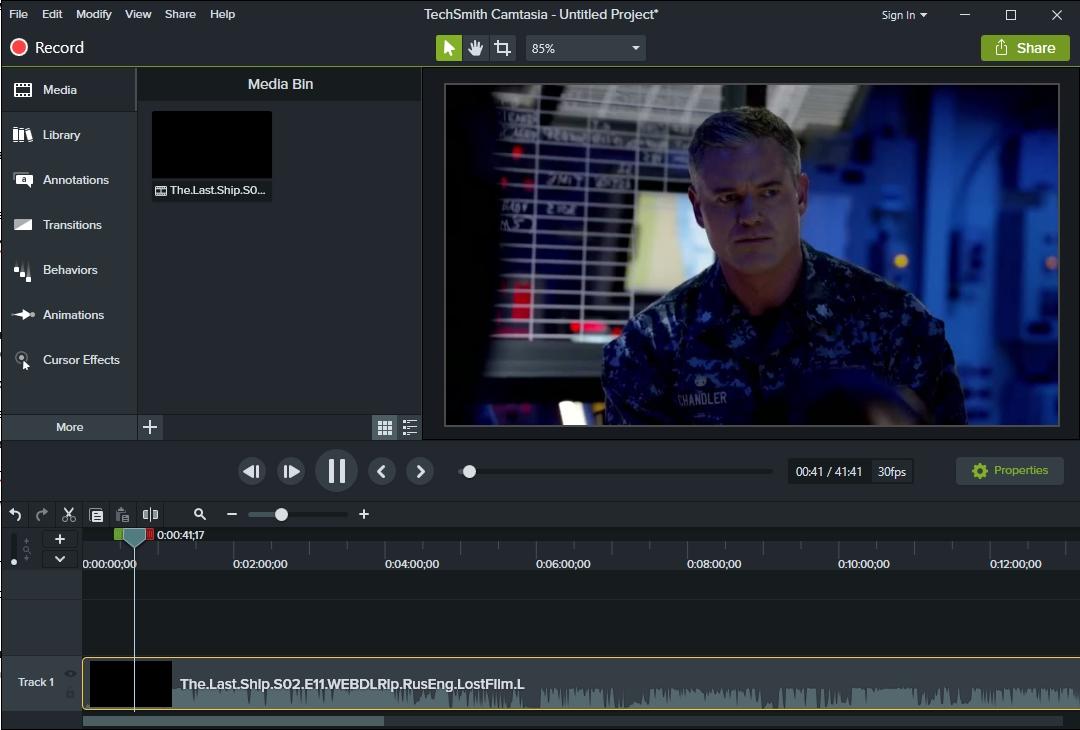Screen dimensions: 1080x730
Task: Open the Animations tab
Action: [69, 315]
